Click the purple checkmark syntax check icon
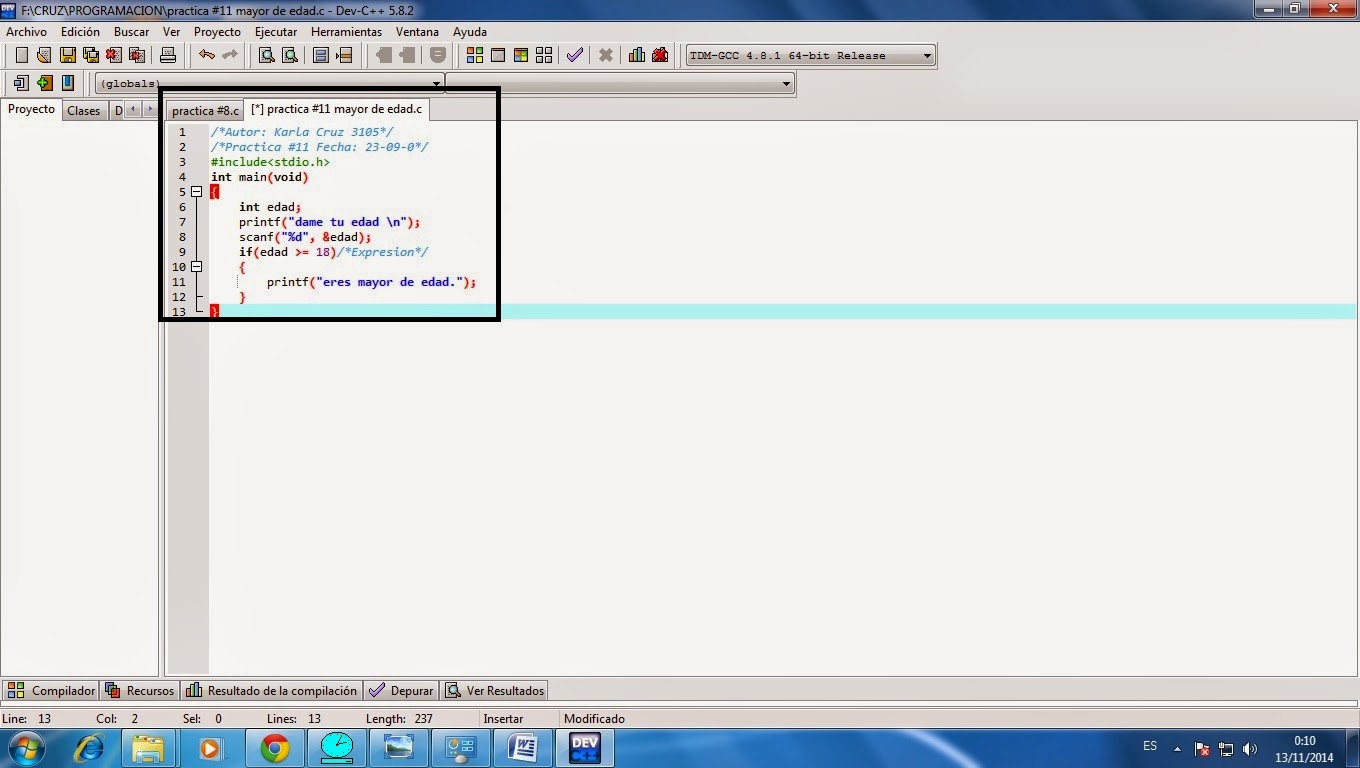Image resolution: width=1360 pixels, height=768 pixels. (574, 55)
